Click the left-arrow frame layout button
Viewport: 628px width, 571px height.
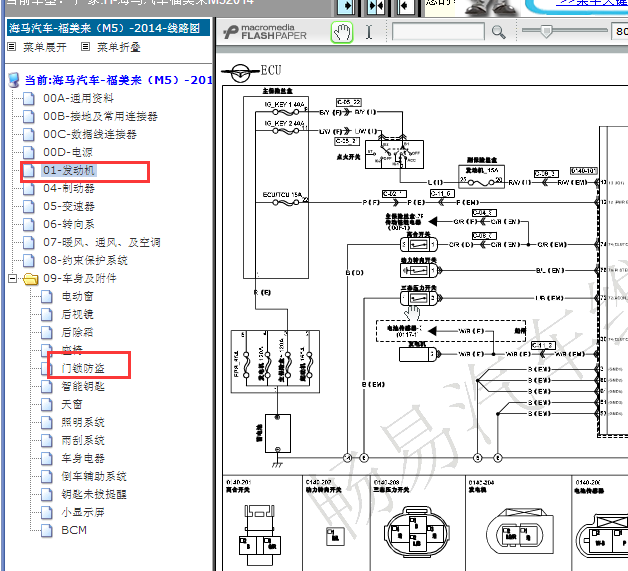click(x=405, y=6)
